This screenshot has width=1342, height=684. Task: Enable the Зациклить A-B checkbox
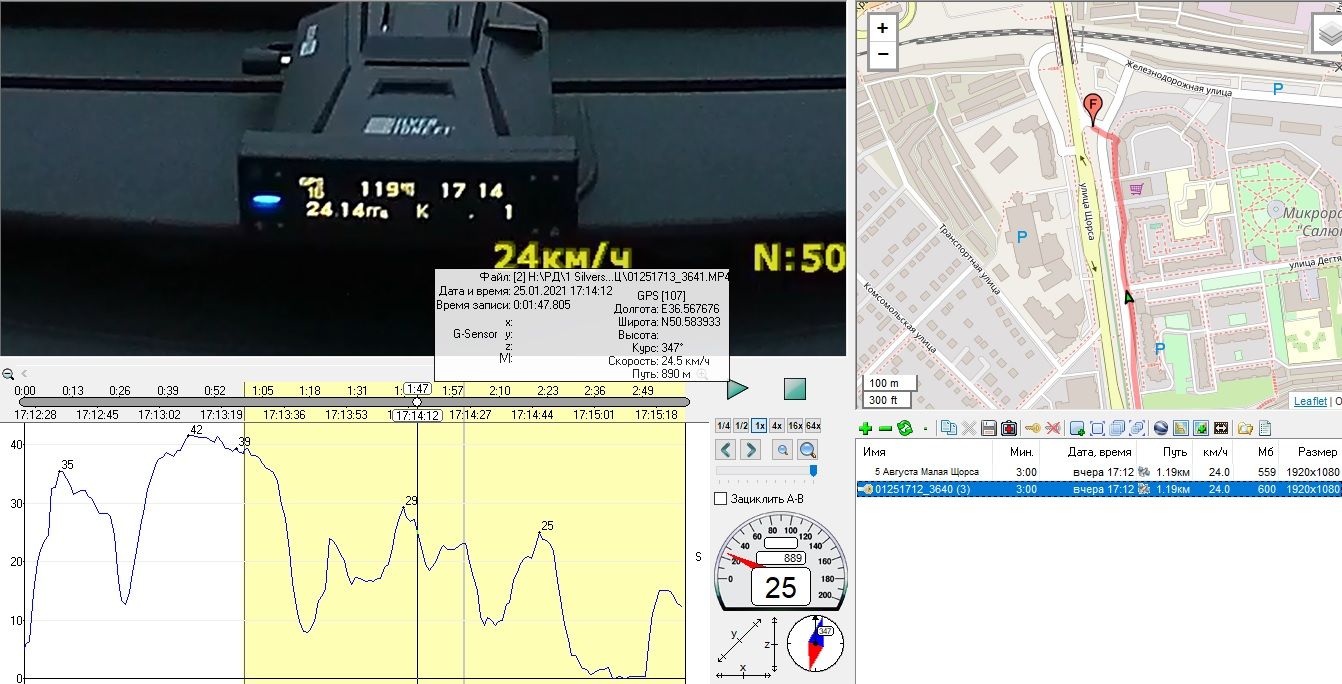[721, 499]
